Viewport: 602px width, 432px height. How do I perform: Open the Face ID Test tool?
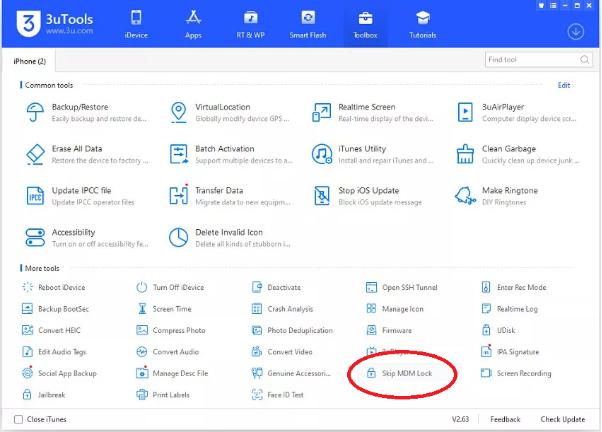[x=277, y=395]
